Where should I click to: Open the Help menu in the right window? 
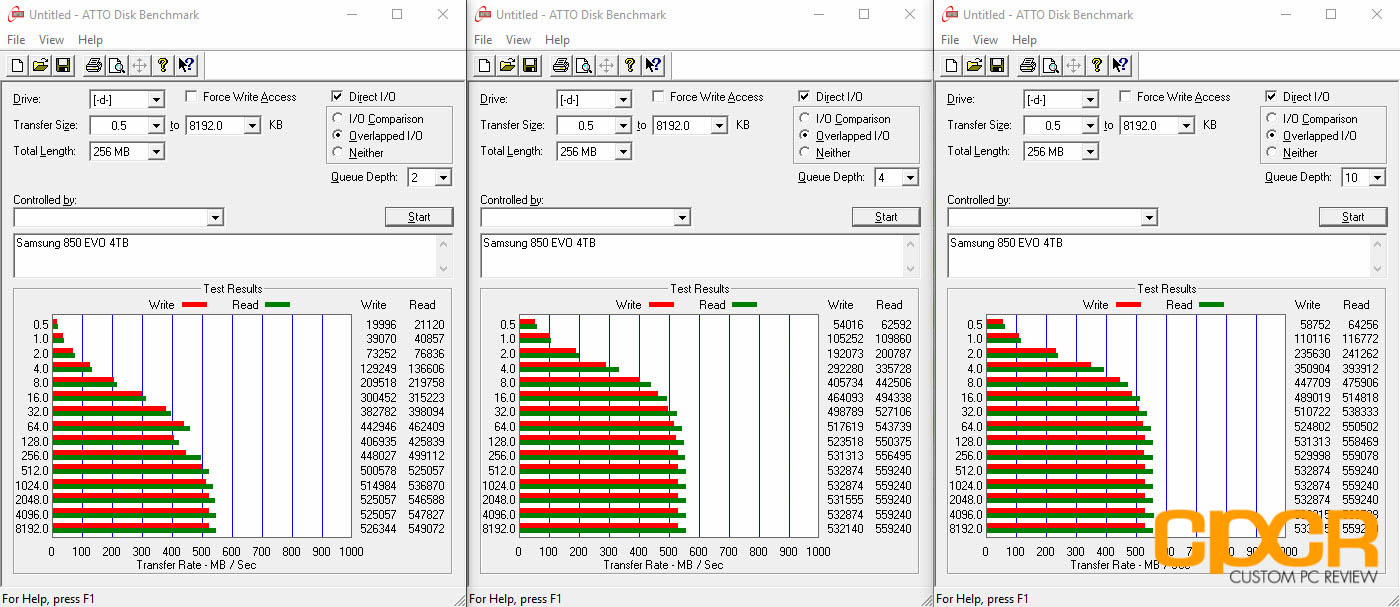[x=1025, y=40]
